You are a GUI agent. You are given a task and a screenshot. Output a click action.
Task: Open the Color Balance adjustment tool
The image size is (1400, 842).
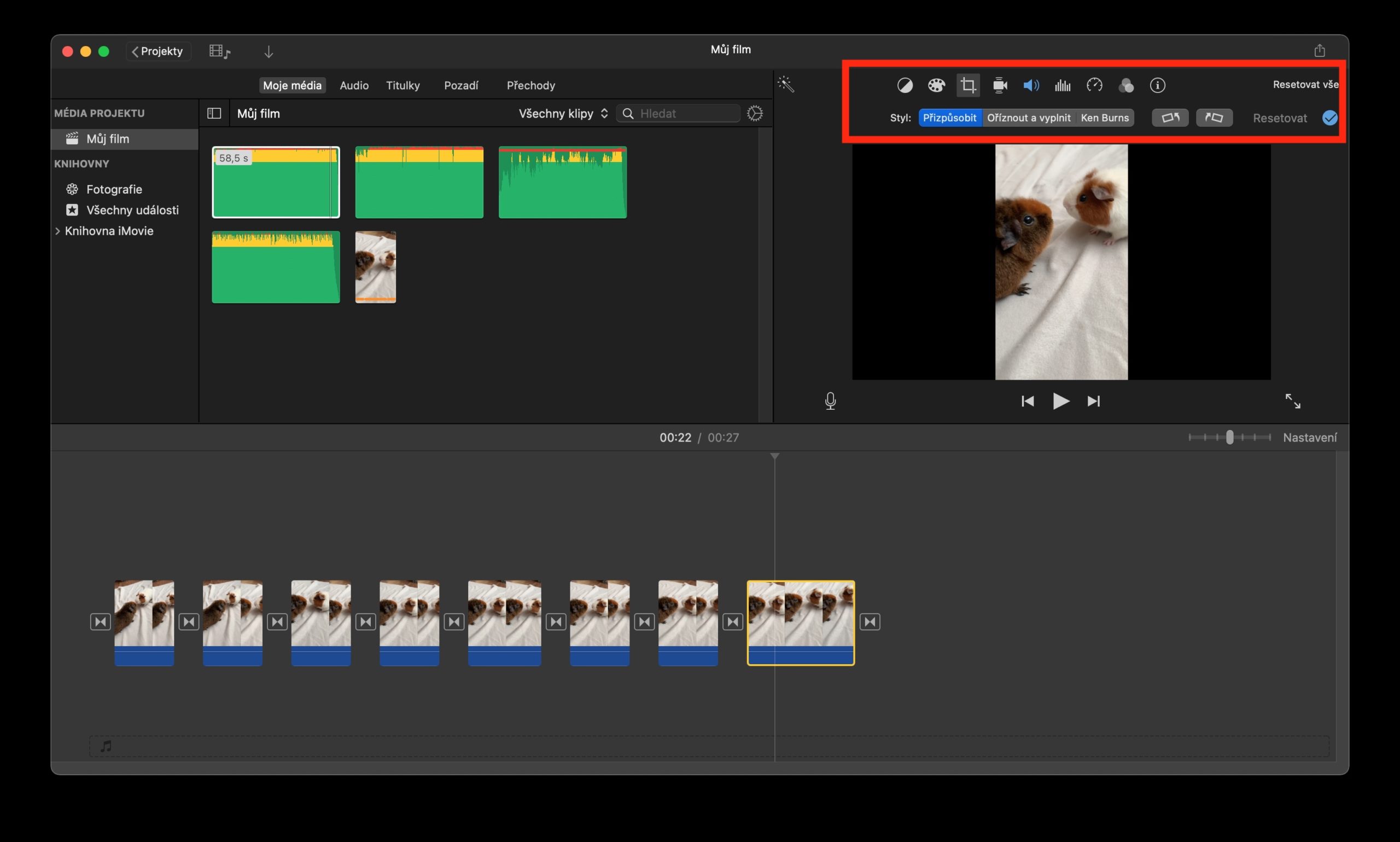(905, 85)
